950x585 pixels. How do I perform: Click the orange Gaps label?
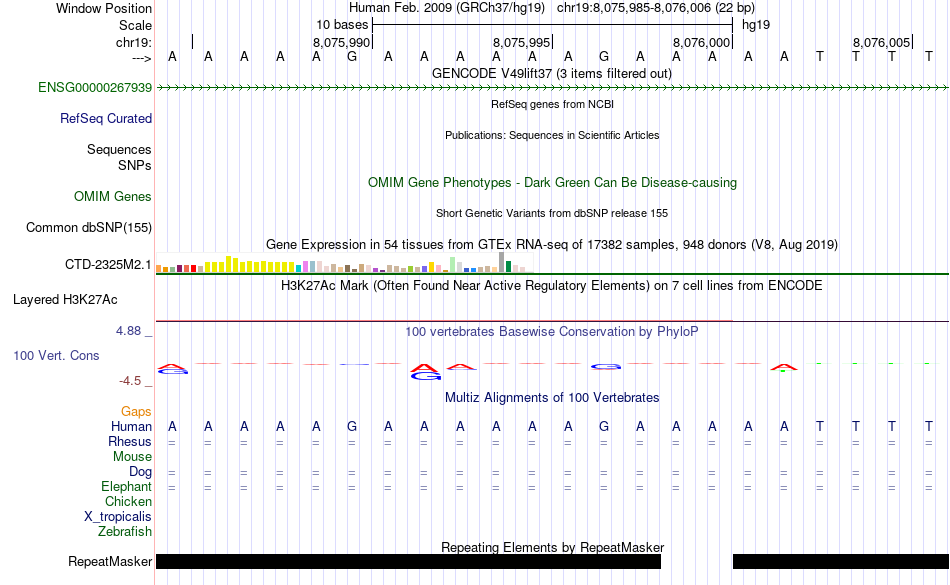click(x=136, y=412)
